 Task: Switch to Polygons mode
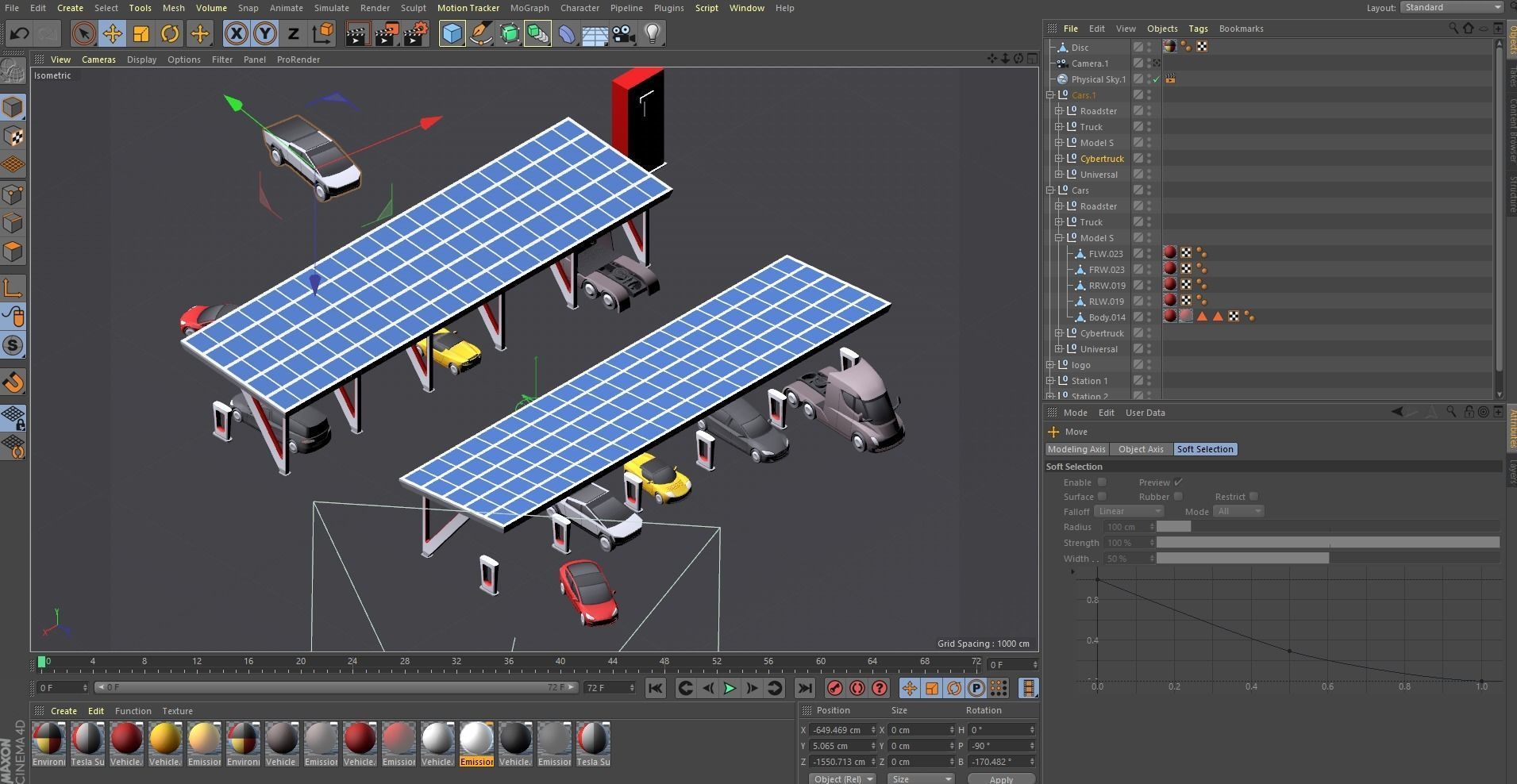[x=13, y=252]
